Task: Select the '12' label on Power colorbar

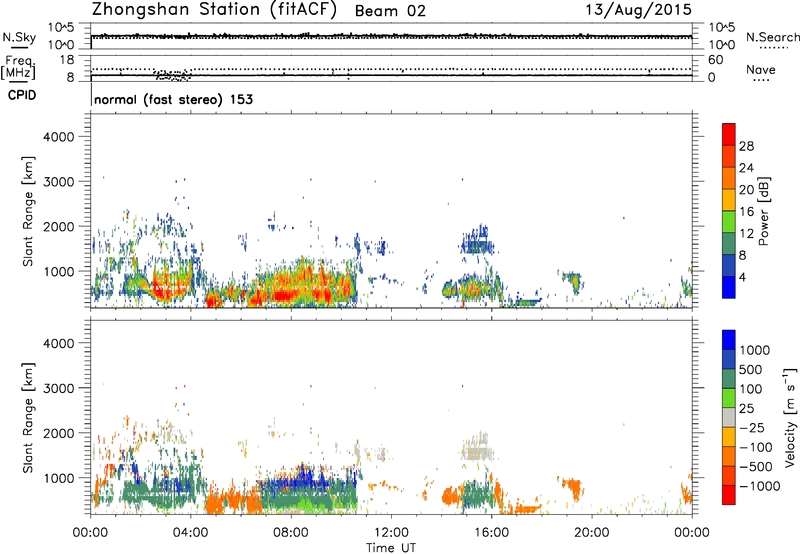Action: (x=746, y=234)
